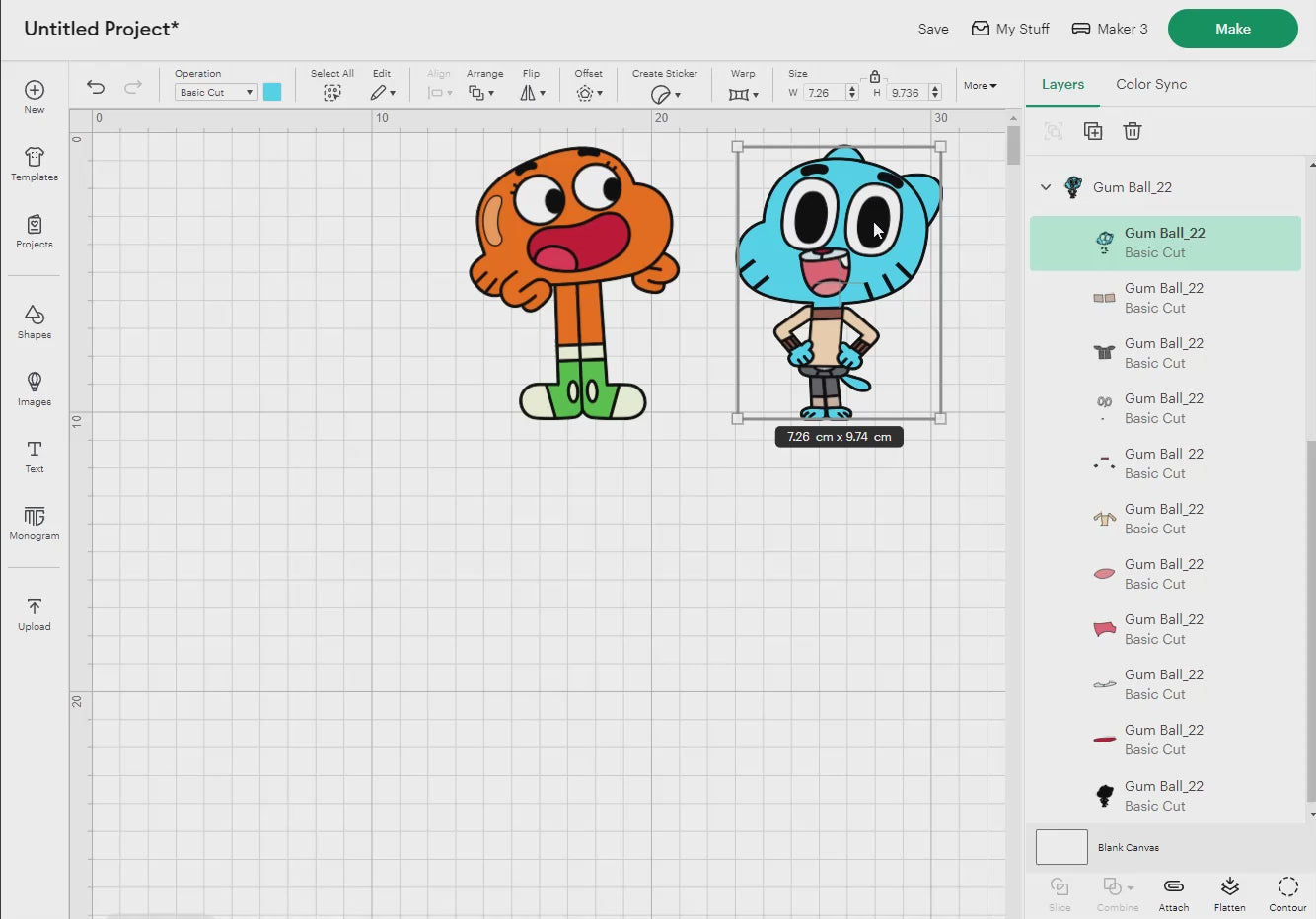
Task: Click the New project icon
Action: click(35, 97)
